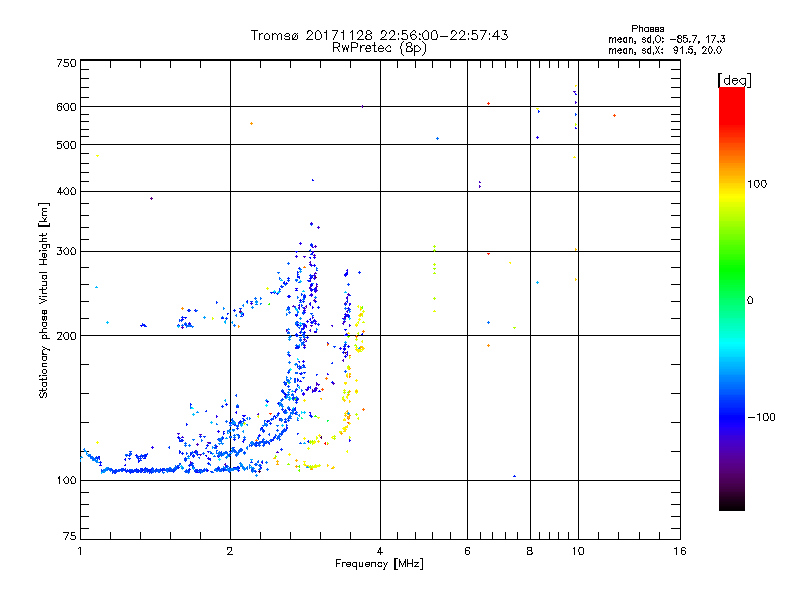Click the y-axis tick label '750'
This screenshot has height=600, width=800.
(67, 63)
